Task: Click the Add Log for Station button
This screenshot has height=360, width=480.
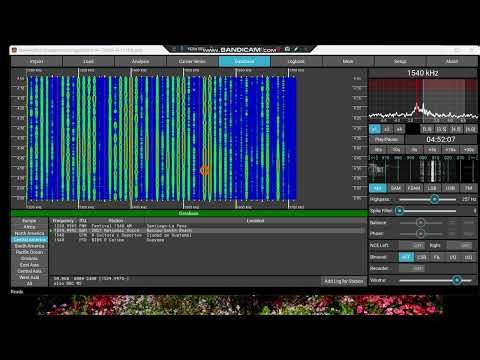Action: pyautogui.click(x=344, y=281)
